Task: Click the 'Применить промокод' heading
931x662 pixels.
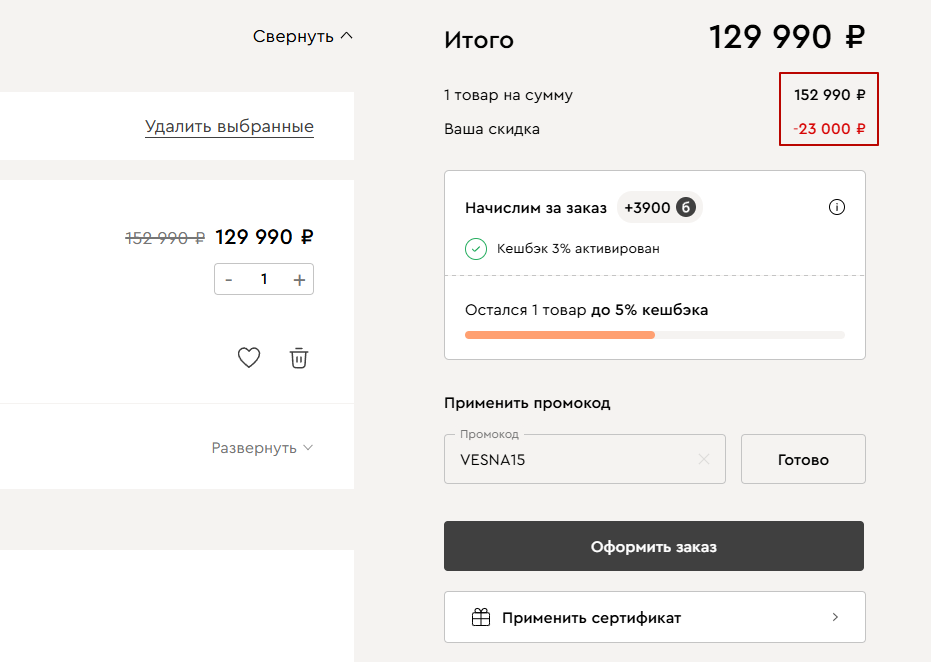Action: tap(527, 403)
